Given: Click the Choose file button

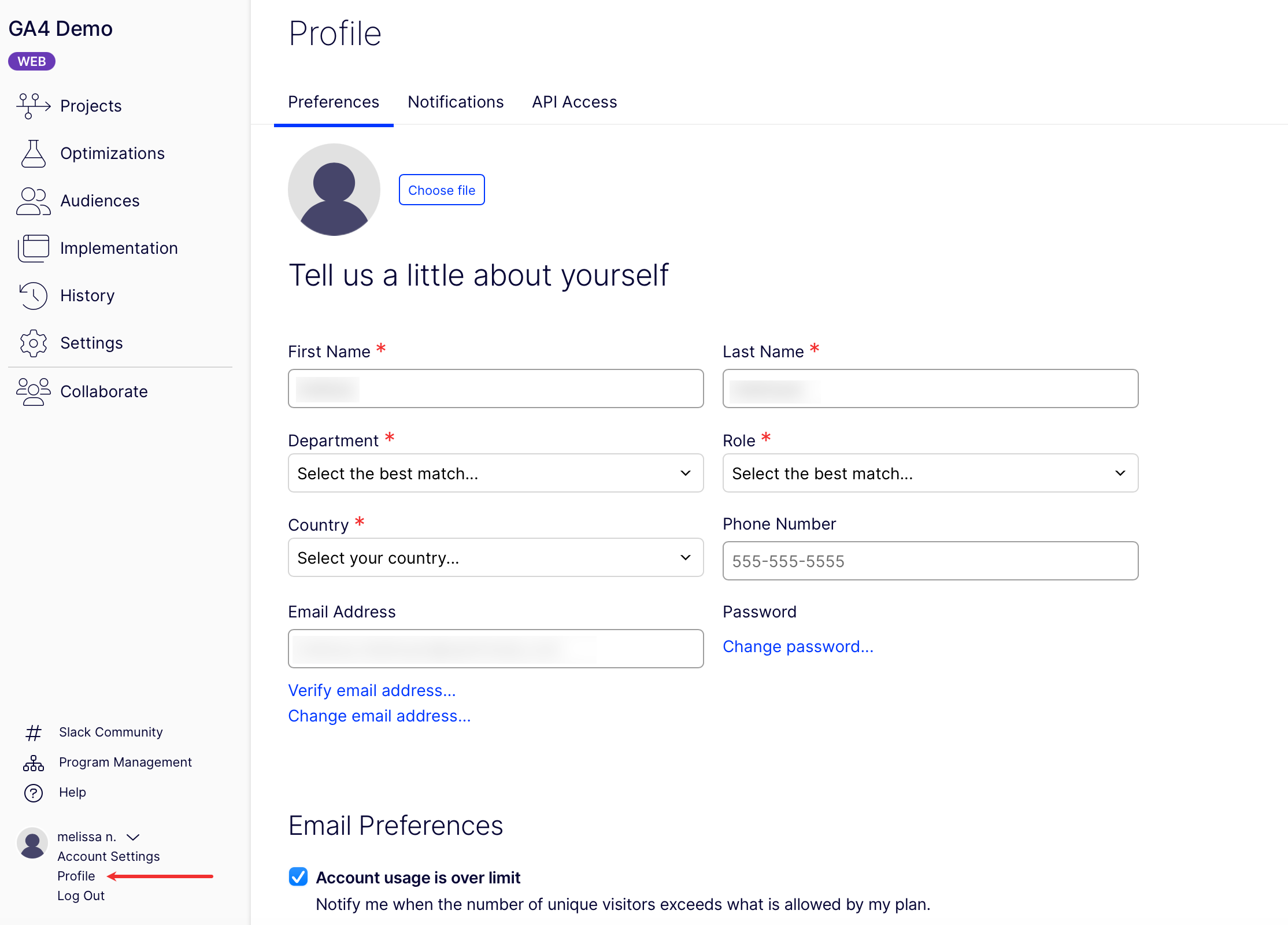Looking at the screenshot, I should pos(441,190).
